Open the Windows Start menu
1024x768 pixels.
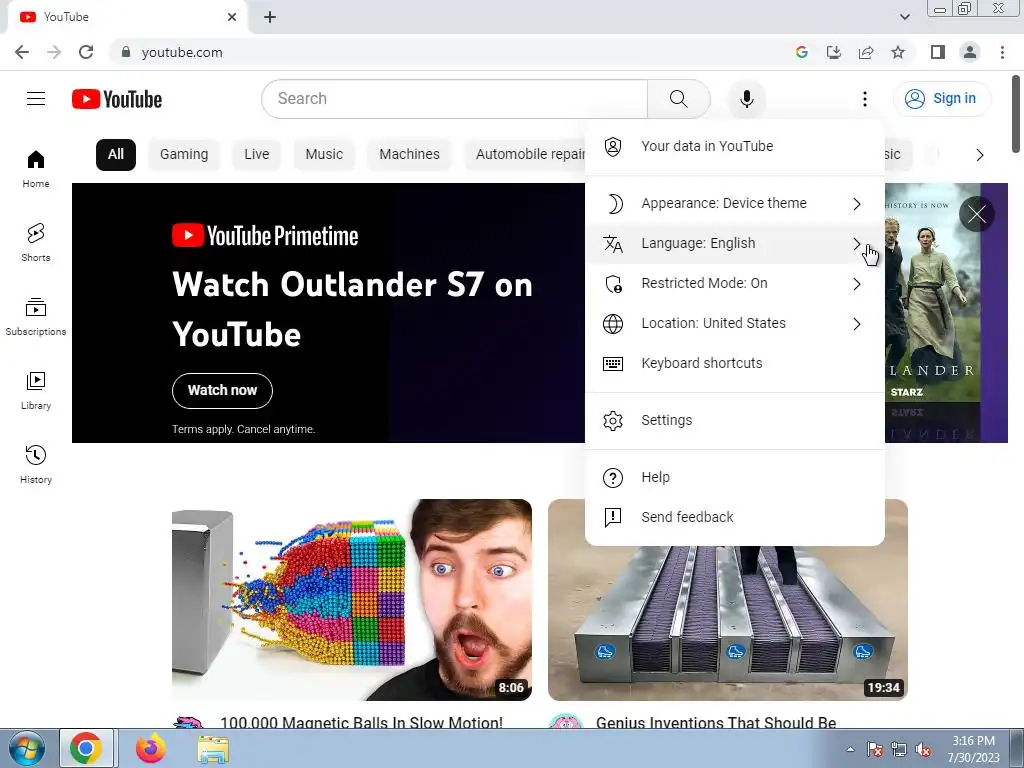(x=27, y=748)
